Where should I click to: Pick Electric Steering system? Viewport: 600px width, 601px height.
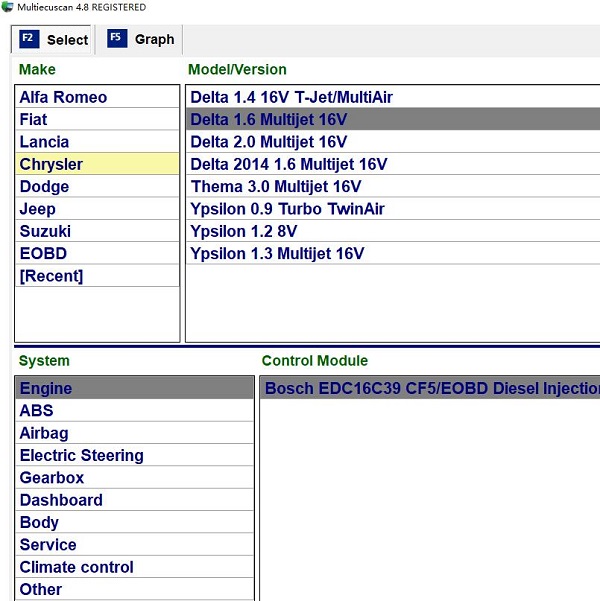click(x=135, y=455)
